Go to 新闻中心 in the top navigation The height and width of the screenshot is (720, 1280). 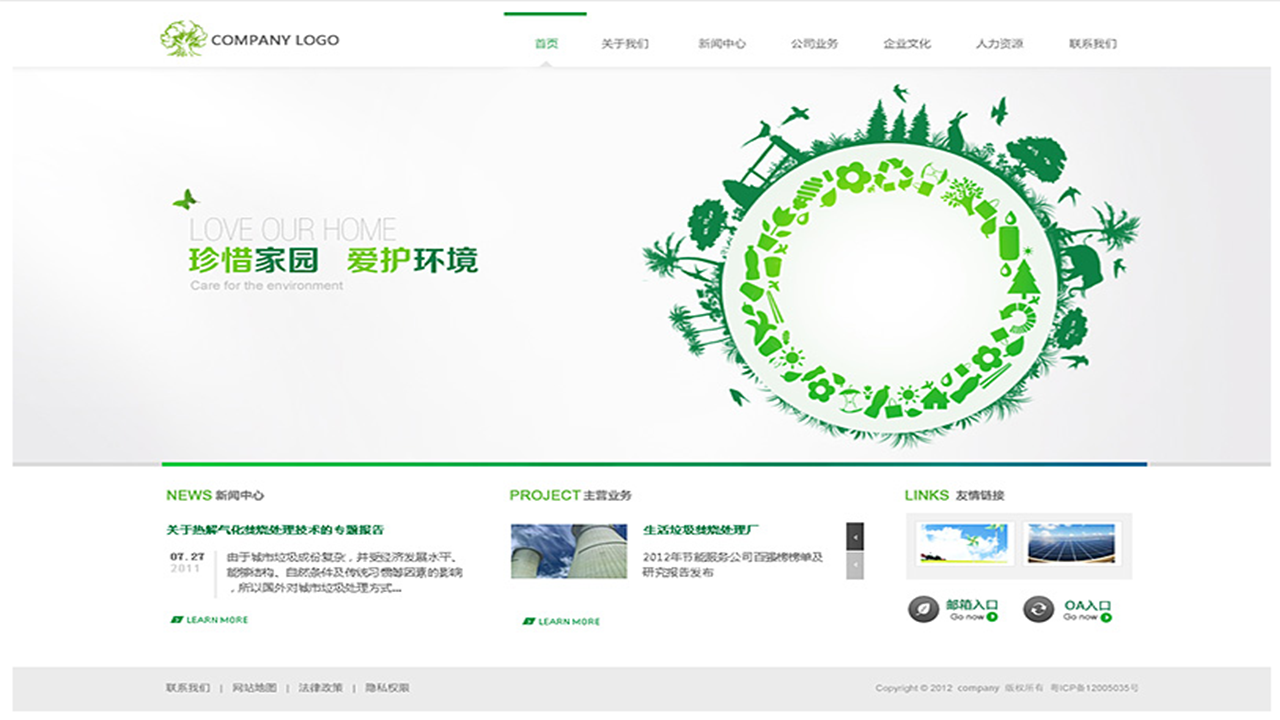point(722,44)
